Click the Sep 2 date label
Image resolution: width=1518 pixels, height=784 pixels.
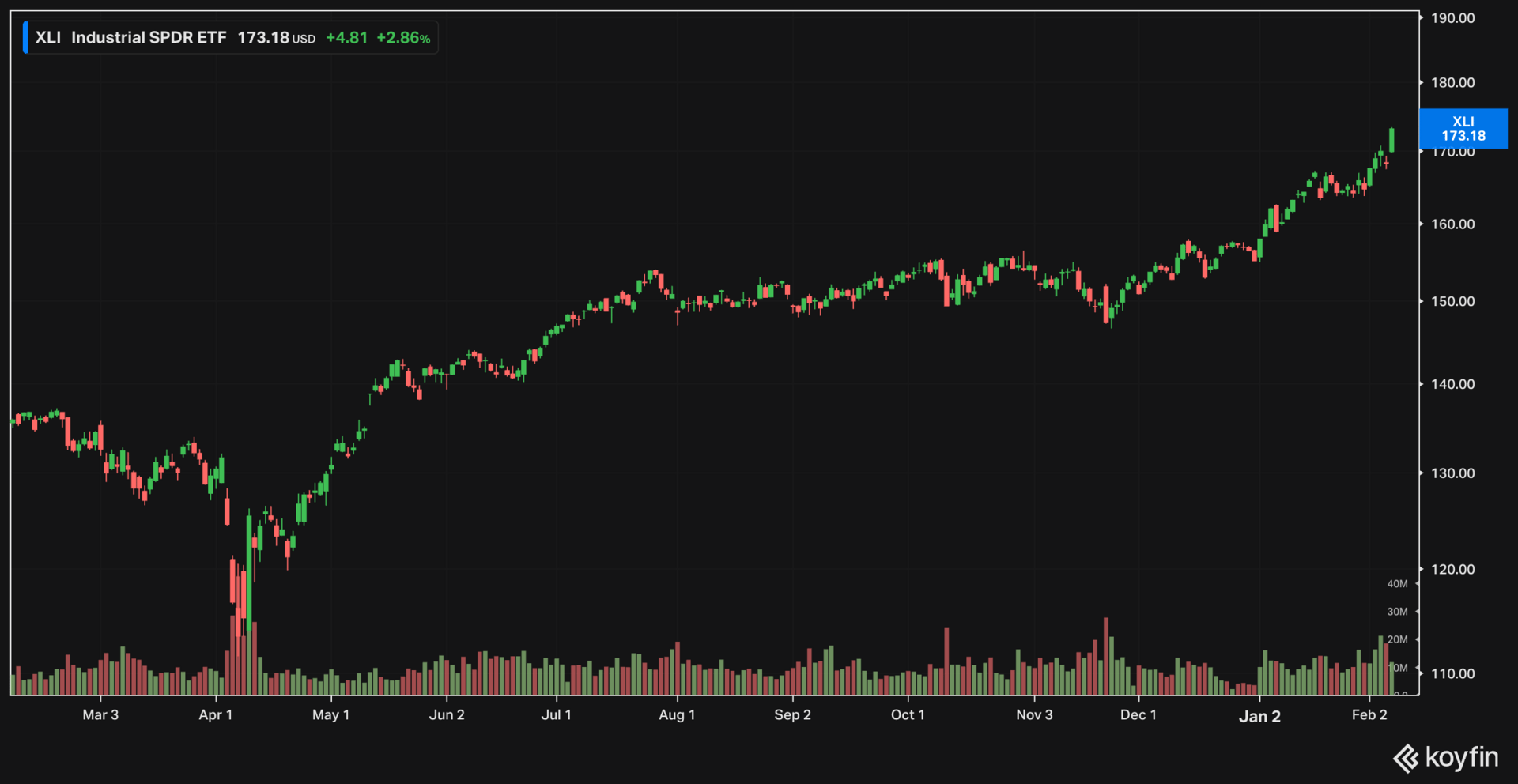792,715
